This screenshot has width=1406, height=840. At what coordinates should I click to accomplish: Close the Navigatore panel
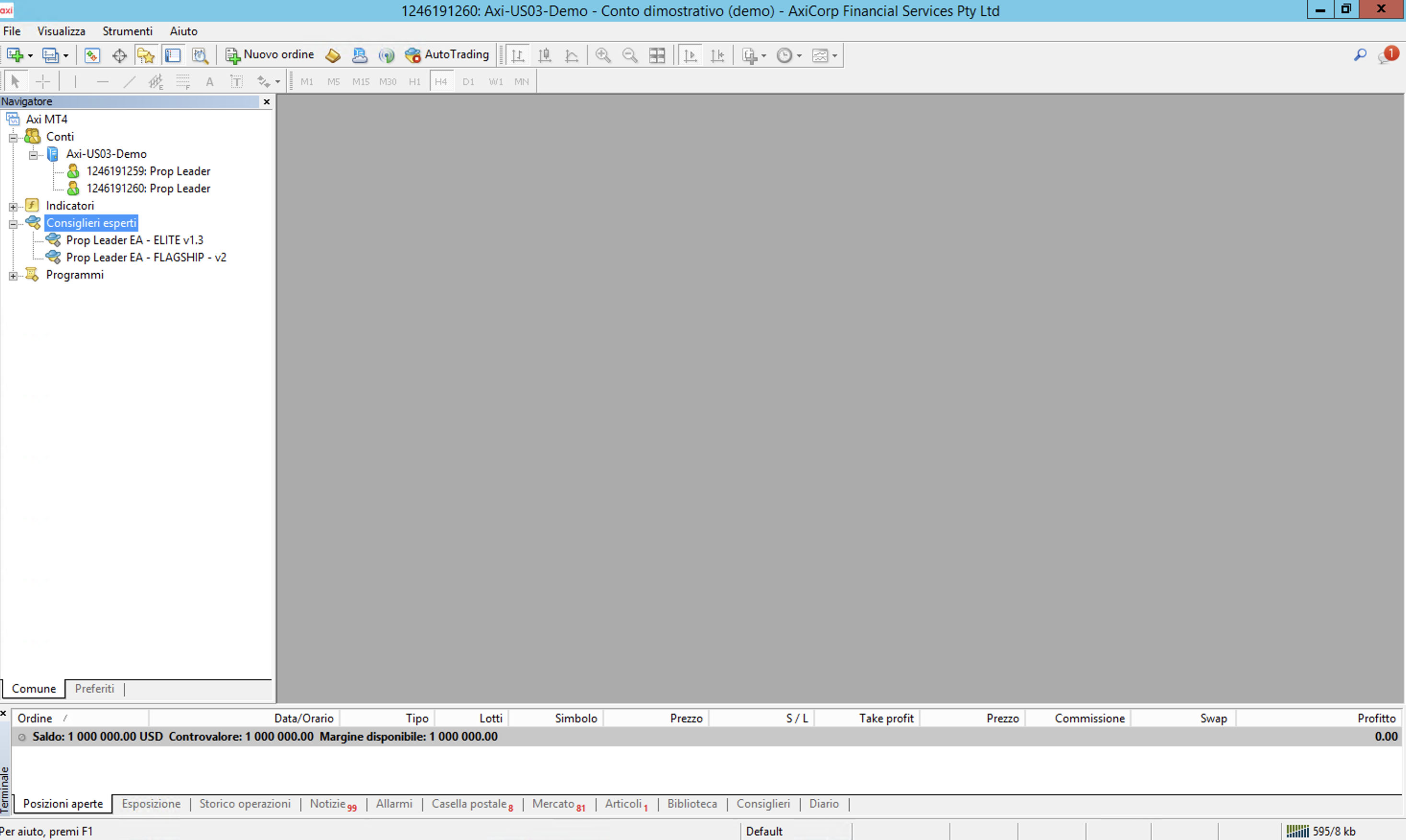(267, 102)
